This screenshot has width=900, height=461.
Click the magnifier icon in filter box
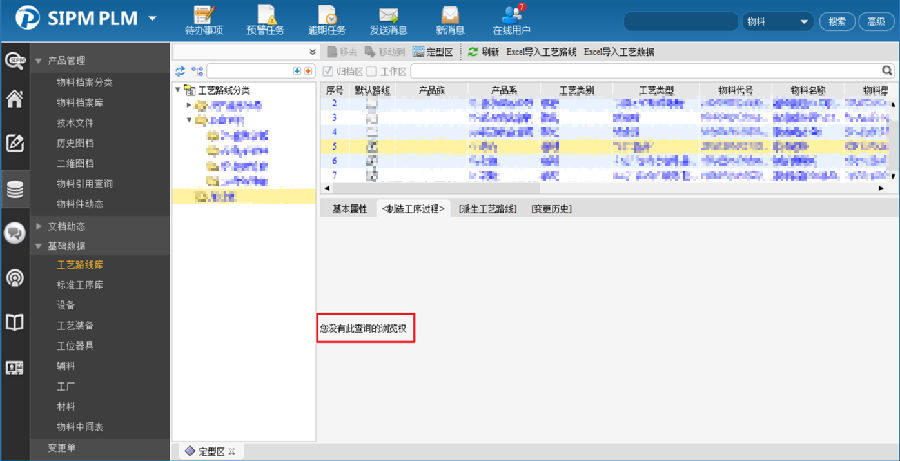[x=886, y=71]
